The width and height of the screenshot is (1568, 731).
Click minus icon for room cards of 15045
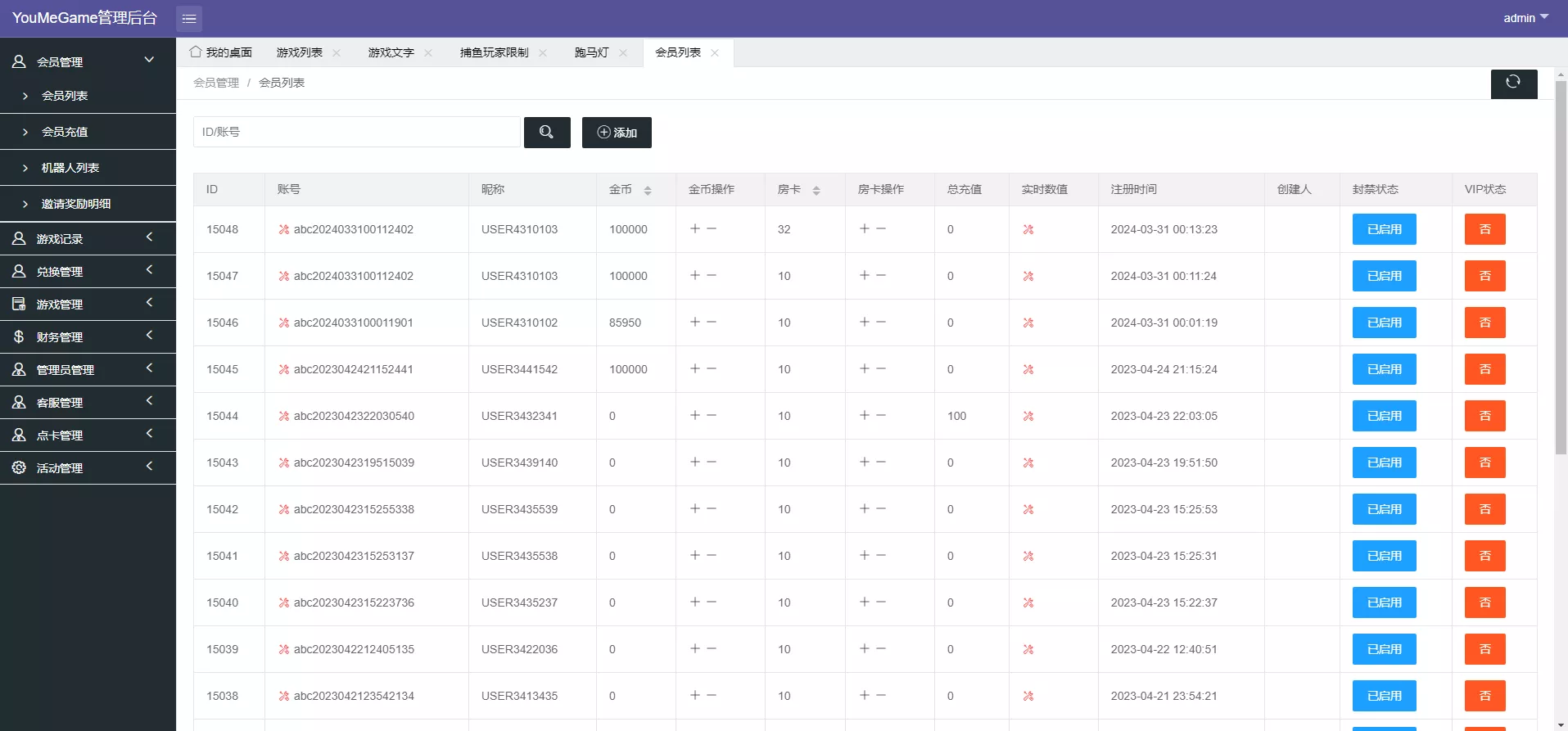click(881, 369)
